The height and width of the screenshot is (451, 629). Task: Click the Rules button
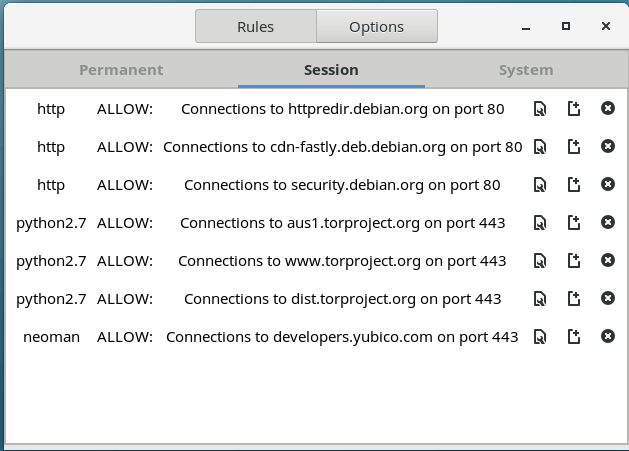(x=255, y=27)
